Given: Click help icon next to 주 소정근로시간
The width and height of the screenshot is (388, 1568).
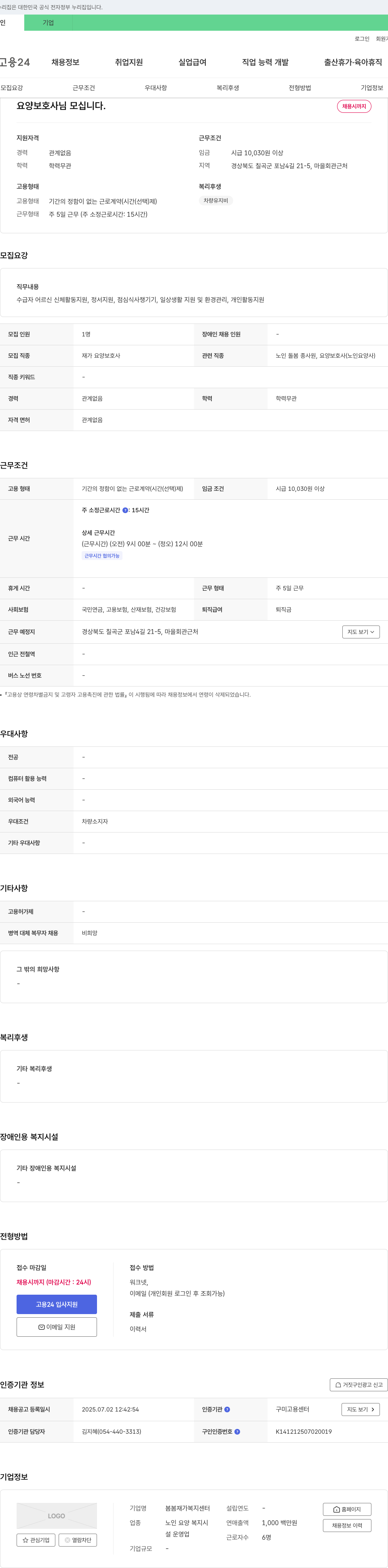Looking at the screenshot, I should tap(125, 511).
